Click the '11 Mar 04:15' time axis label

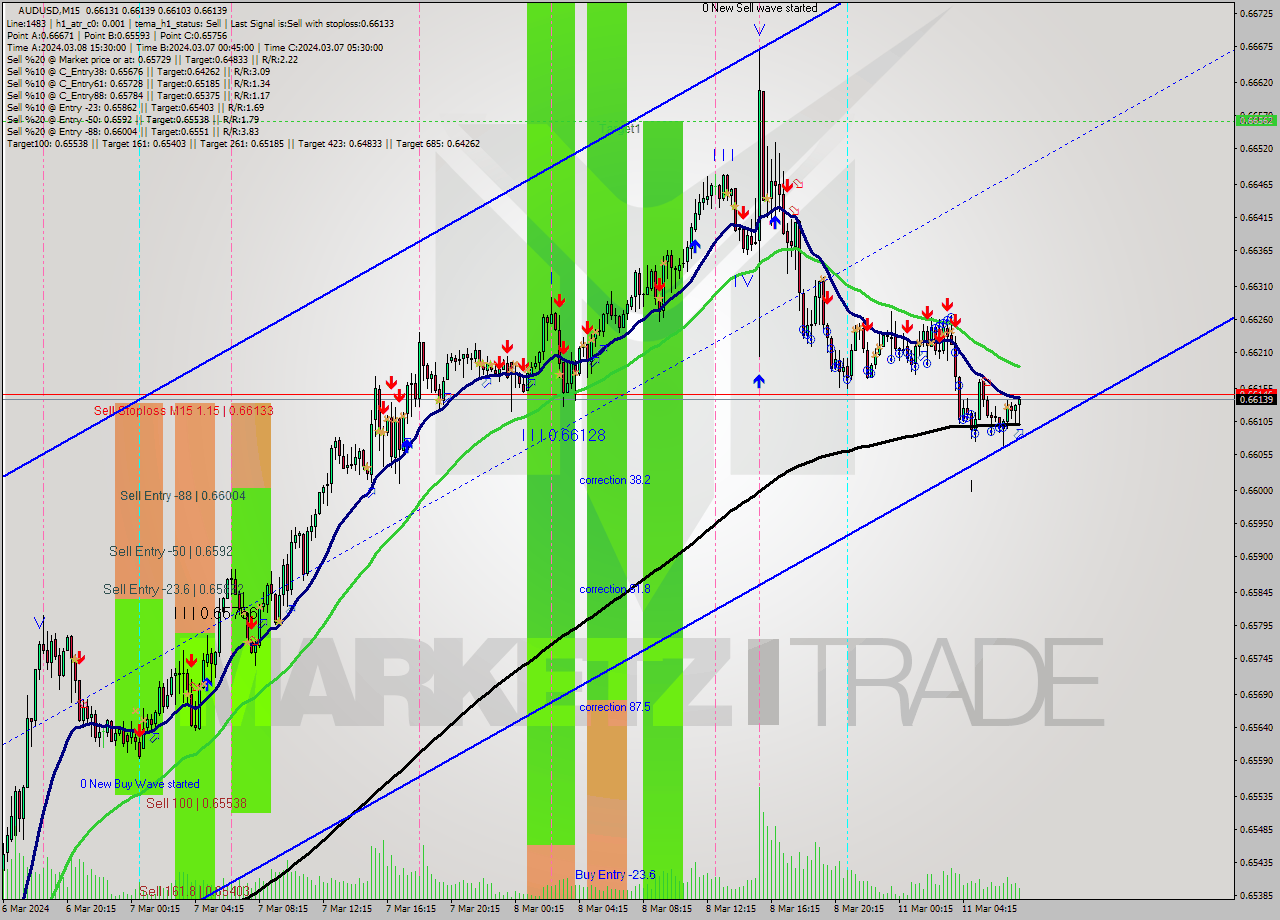[x=989, y=909]
